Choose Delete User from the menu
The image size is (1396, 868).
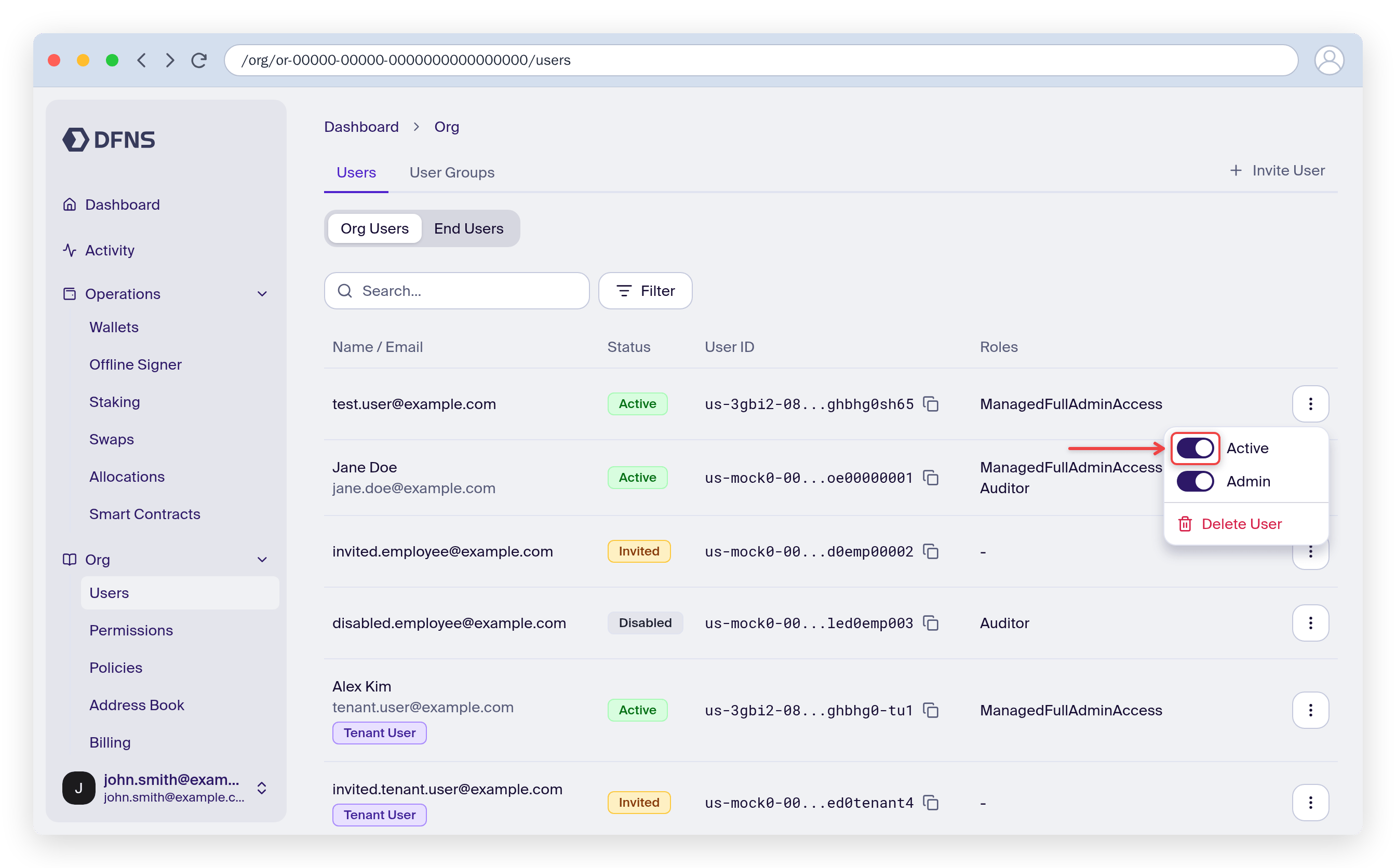pyautogui.click(x=1229, y=524)
